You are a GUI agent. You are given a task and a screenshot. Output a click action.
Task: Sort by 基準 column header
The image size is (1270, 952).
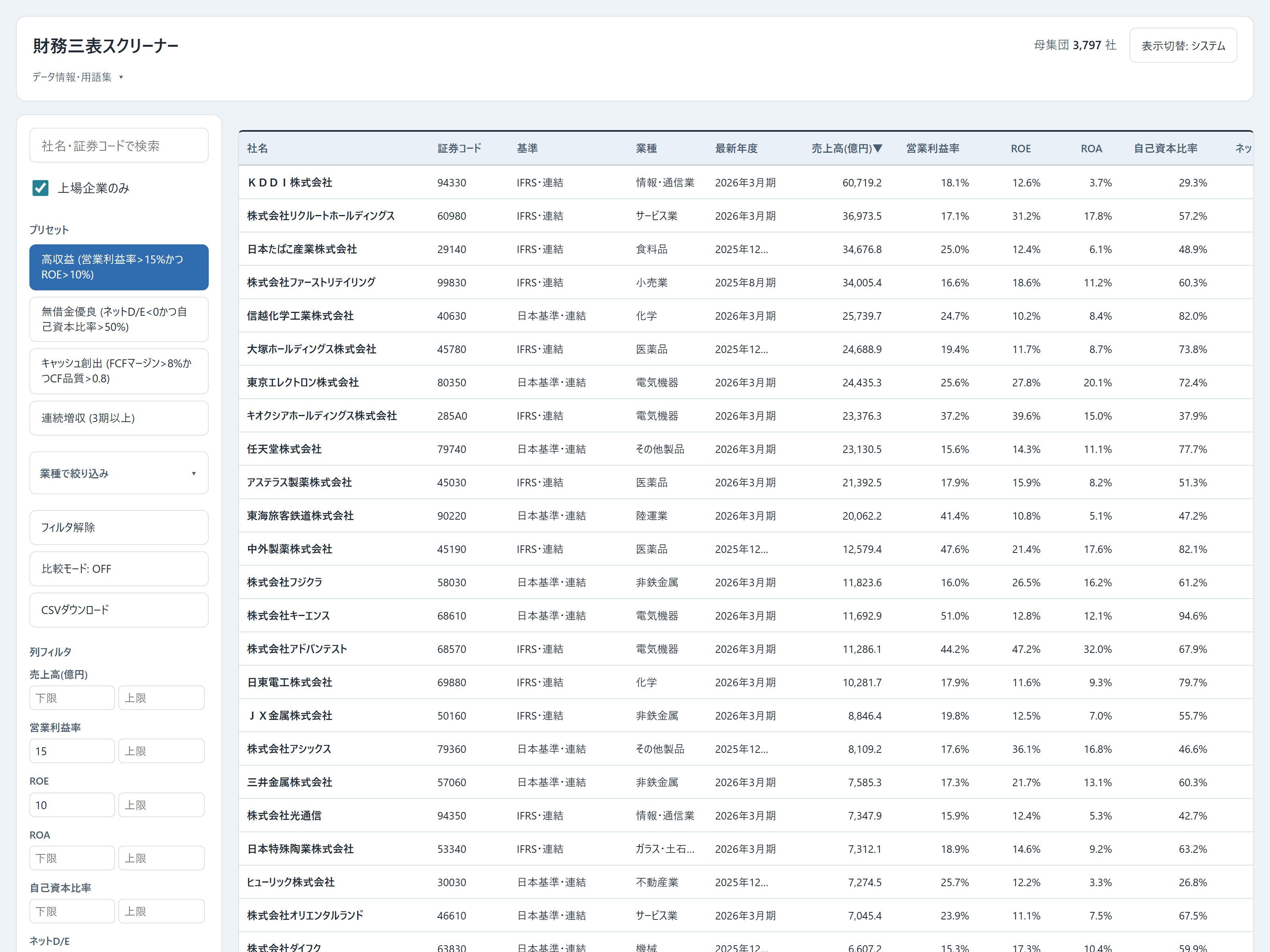click(527, 149)
